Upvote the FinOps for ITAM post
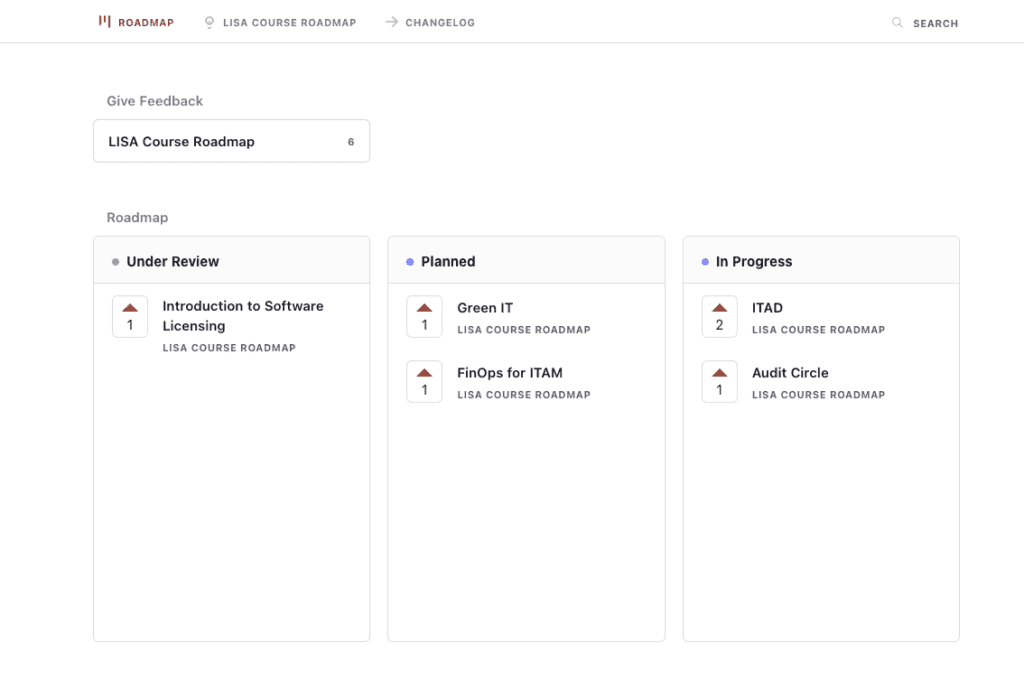Screen dimensions: 1024x699 coord(424,382)
